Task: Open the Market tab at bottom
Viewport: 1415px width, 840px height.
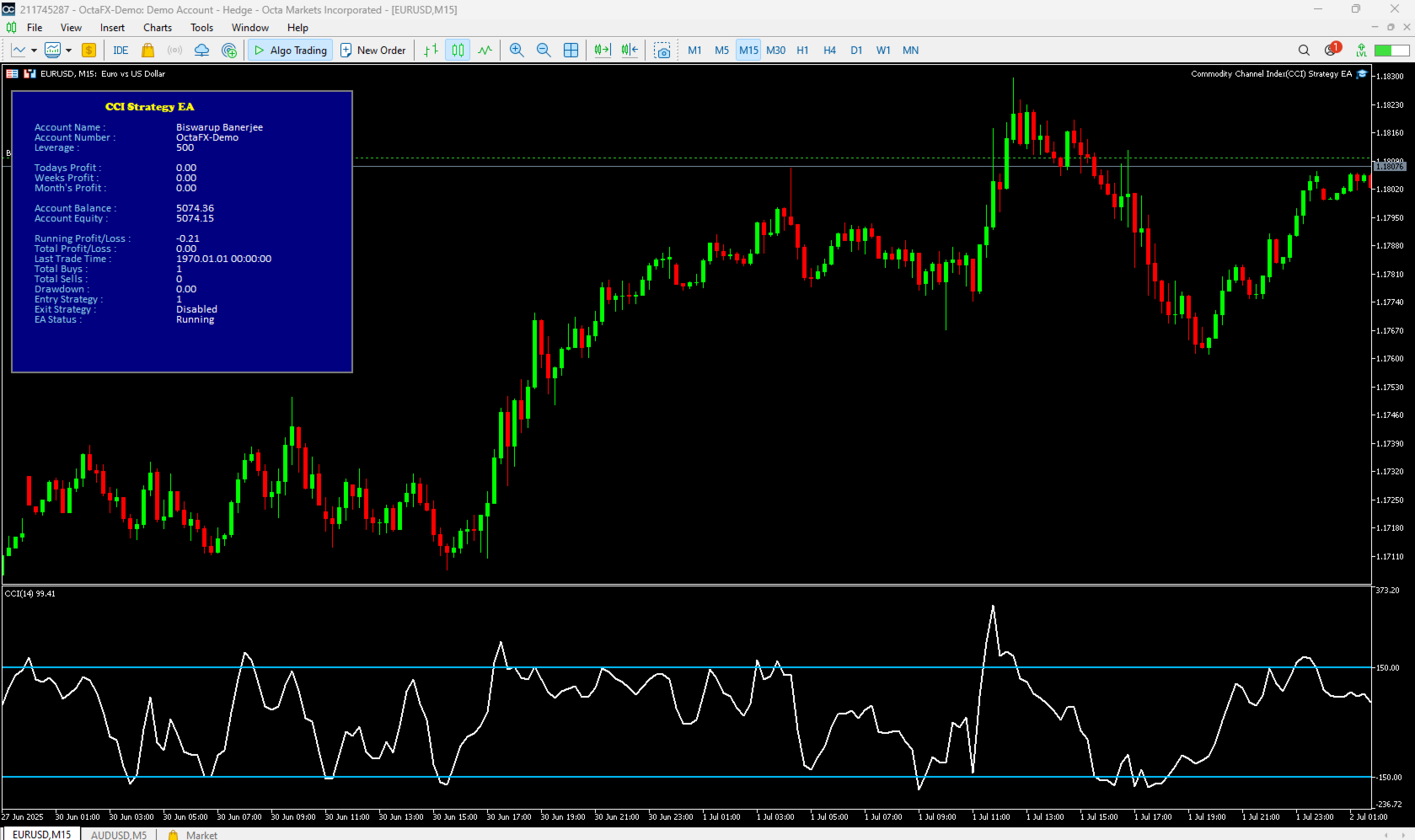Action: [x=193, y=835]
